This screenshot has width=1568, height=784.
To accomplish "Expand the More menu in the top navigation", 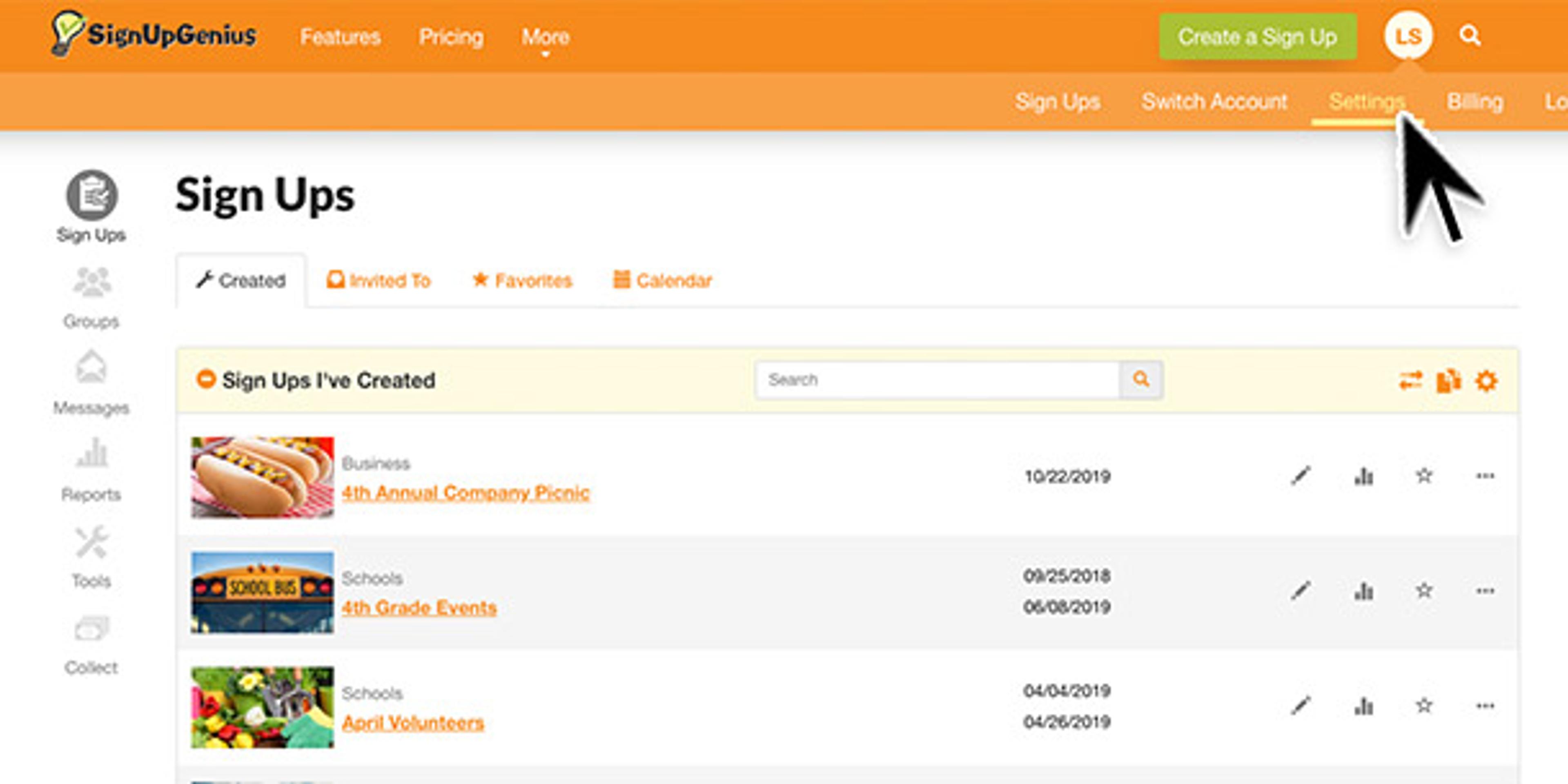I will coord(546,38).
